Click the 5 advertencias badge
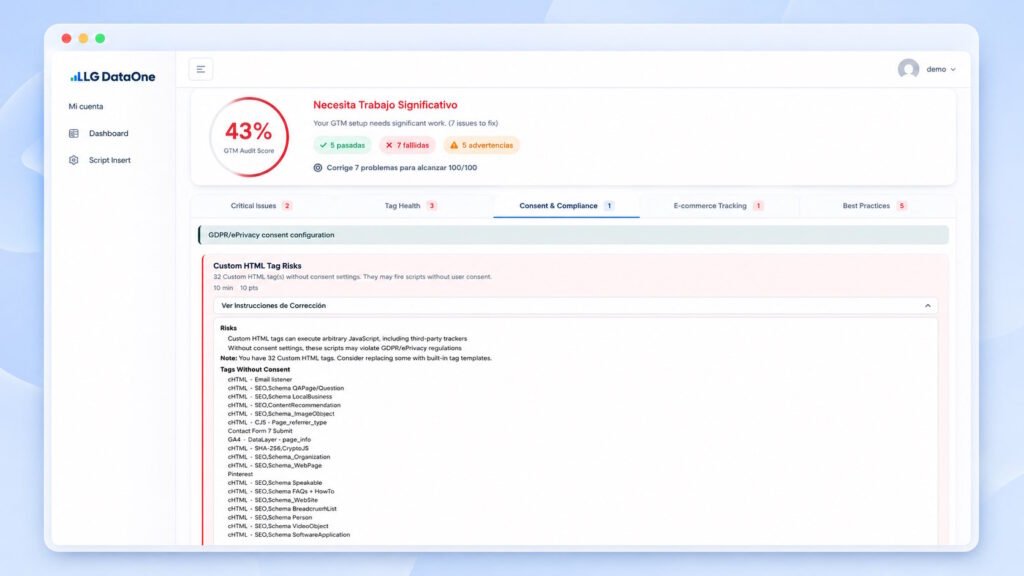 click(x=481, y=145)
